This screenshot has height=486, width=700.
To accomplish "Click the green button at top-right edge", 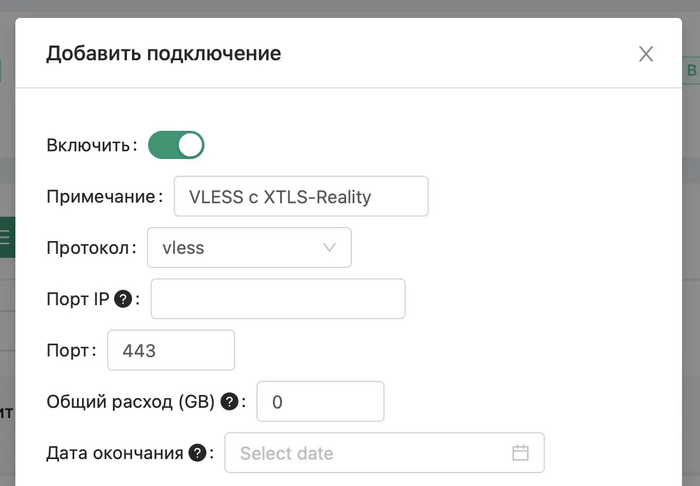I will (x=691, y=71).
